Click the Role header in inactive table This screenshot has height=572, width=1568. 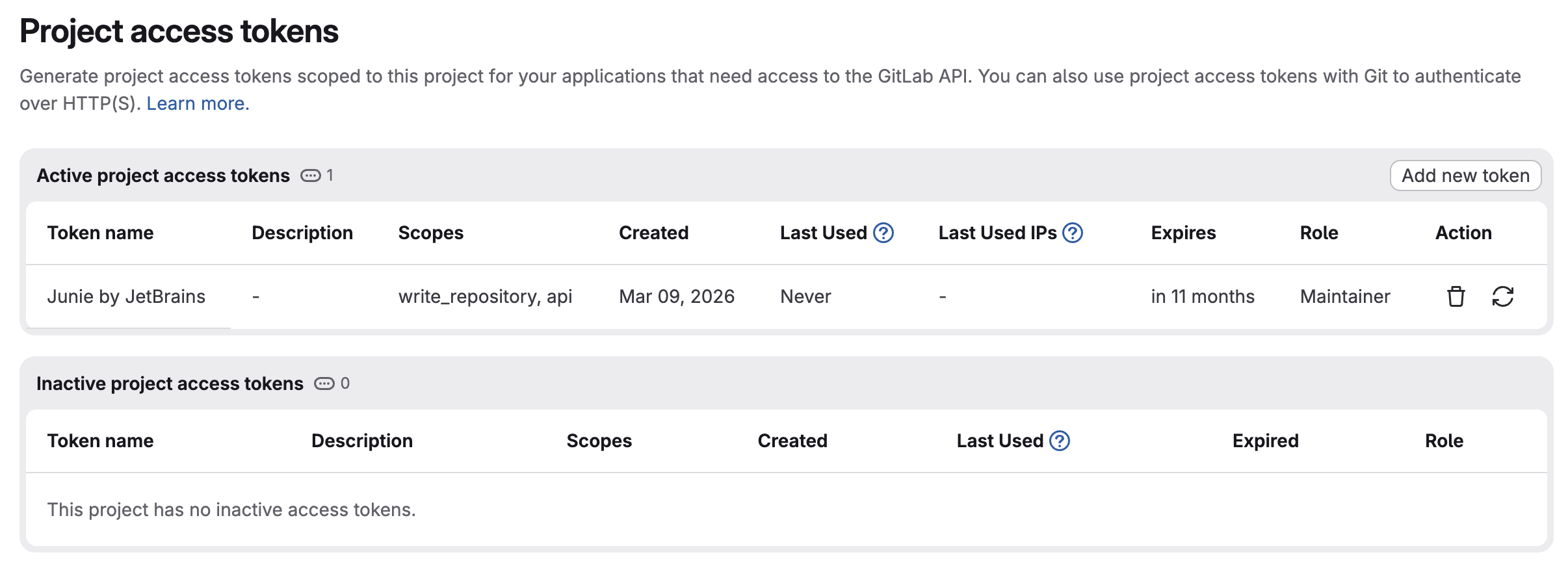(x=1444, y=441)
